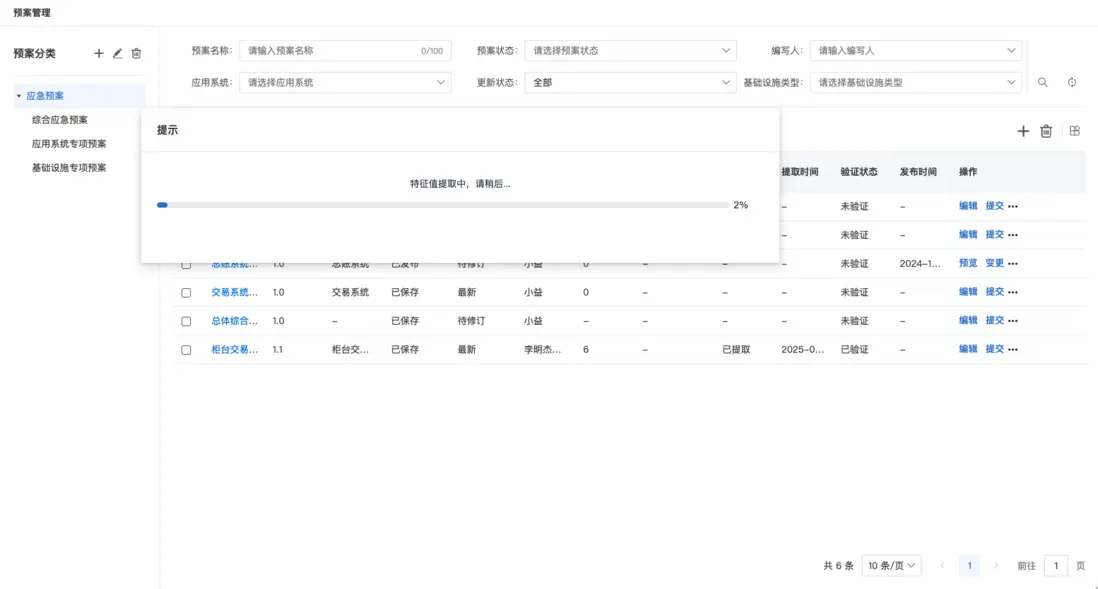
Task: Click the 前往 page number input
Action: [1056, 565]
